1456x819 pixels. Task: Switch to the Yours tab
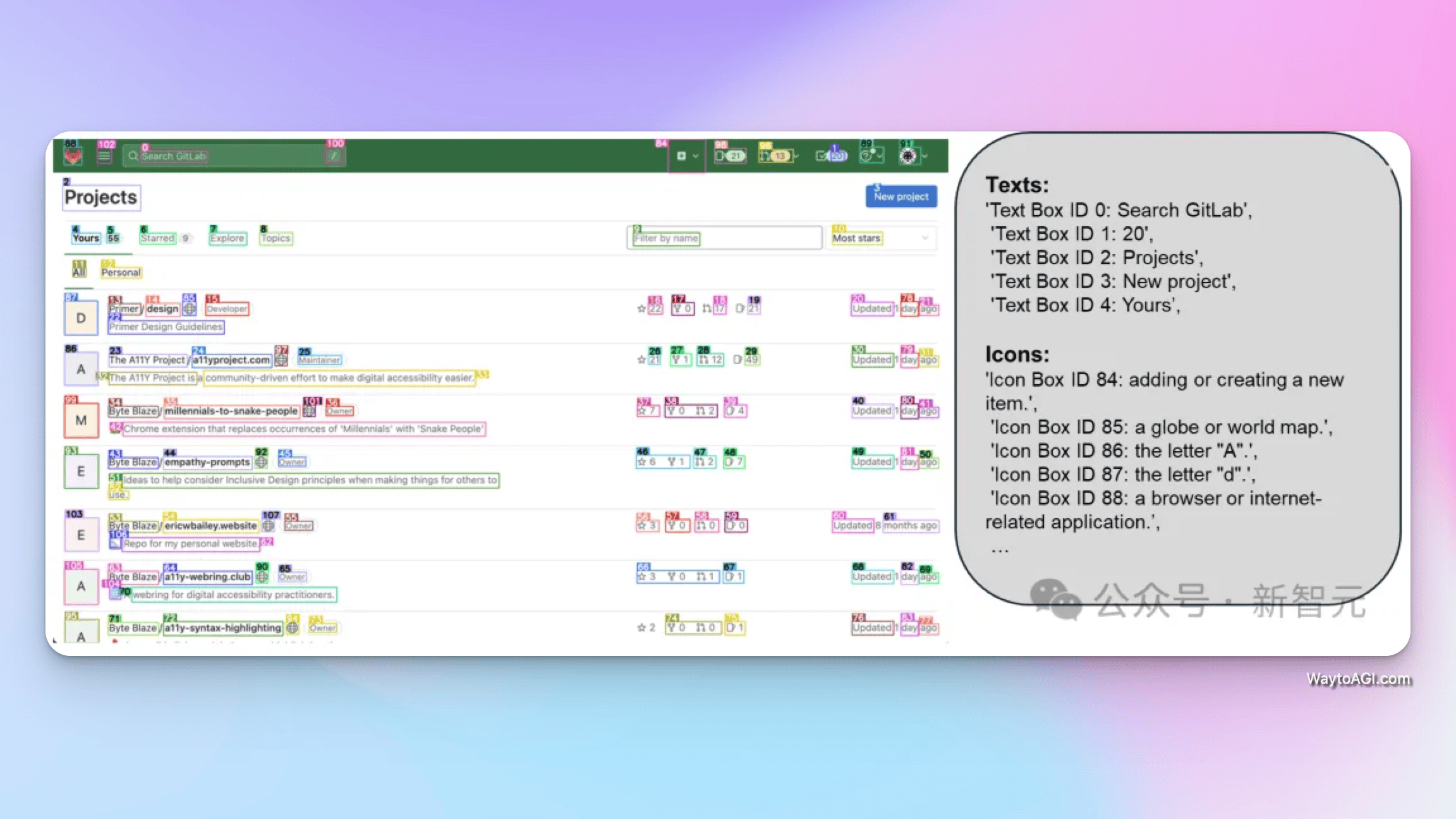tap(86, 238)
